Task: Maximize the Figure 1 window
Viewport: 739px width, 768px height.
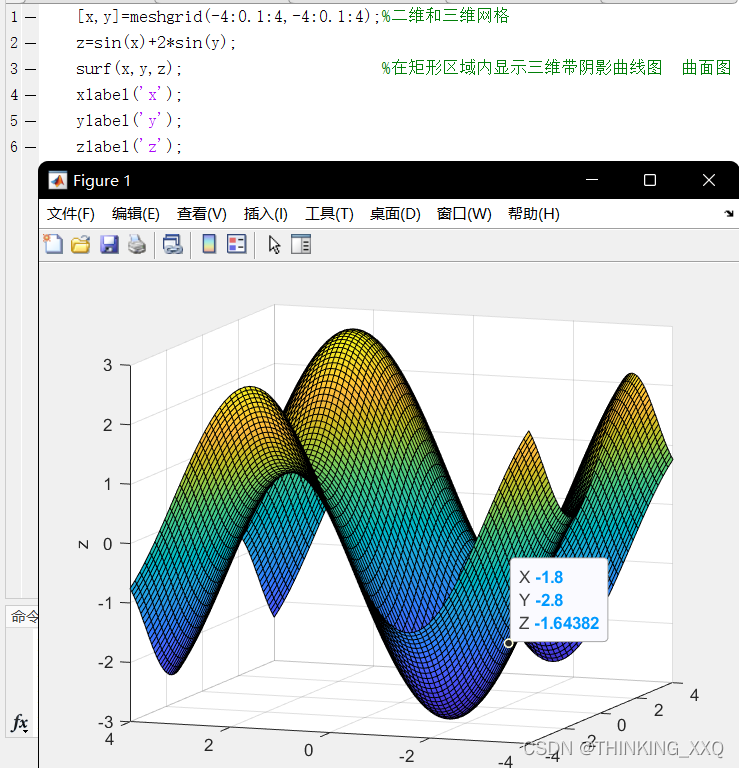Action: click(x=650, y=180)
